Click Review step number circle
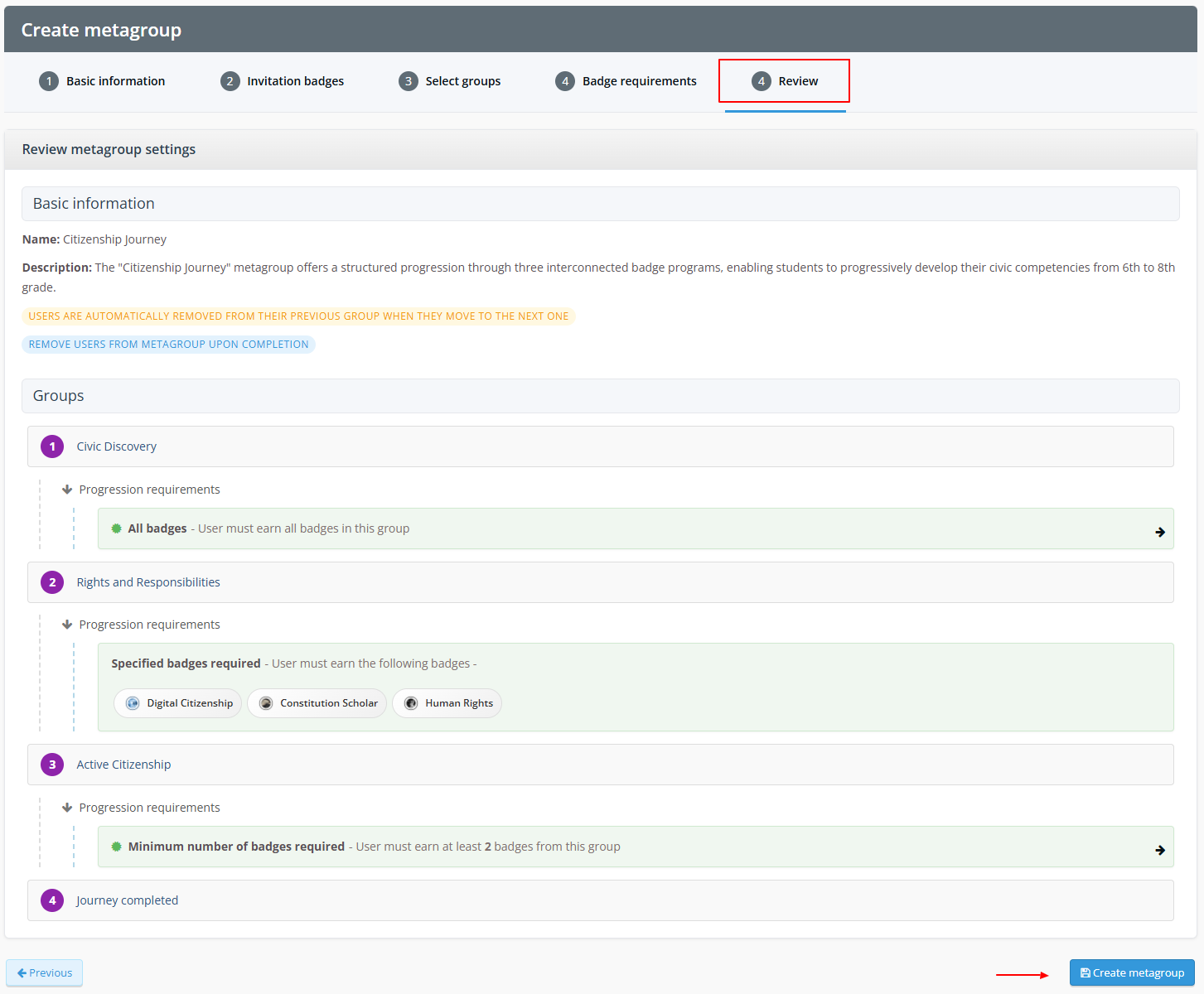The height and width of the screenshot is (994, 1204). pos(761,81)
